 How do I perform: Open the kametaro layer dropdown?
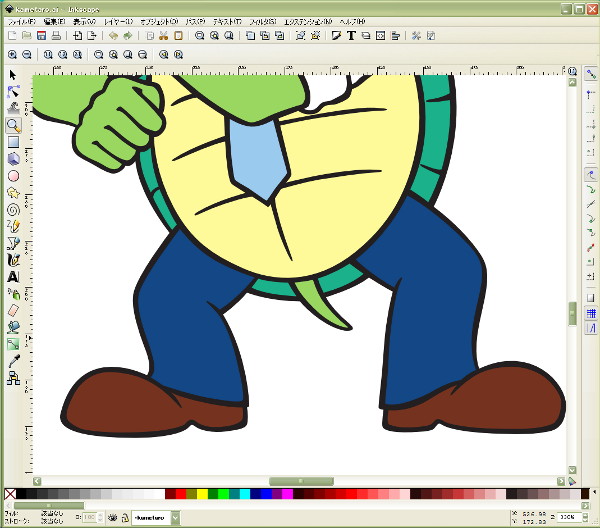click(175, 518)
